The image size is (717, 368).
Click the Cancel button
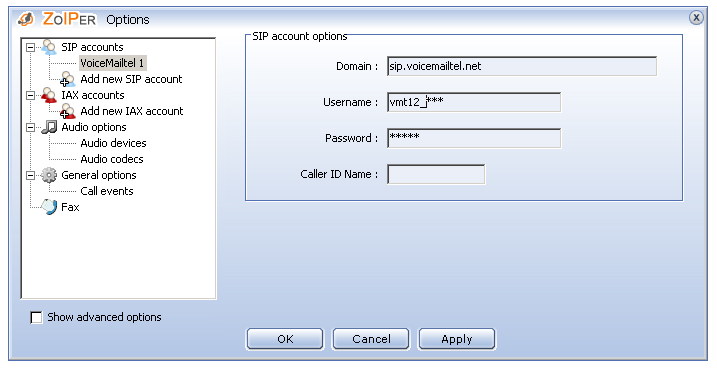[371, 339]
